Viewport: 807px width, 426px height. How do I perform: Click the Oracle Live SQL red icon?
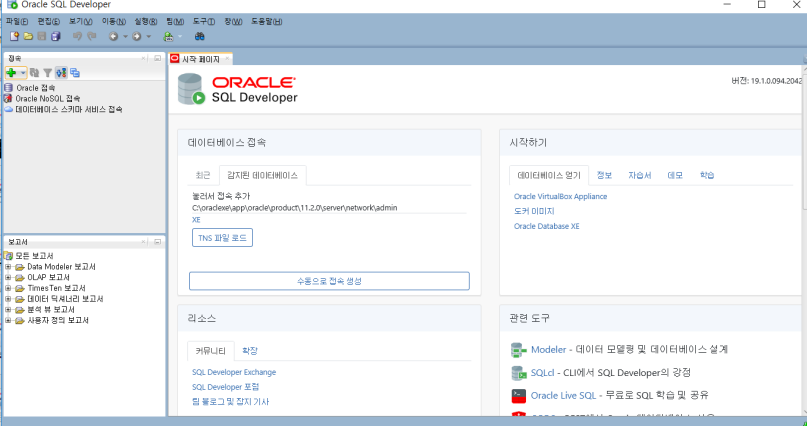click(518, 396)
